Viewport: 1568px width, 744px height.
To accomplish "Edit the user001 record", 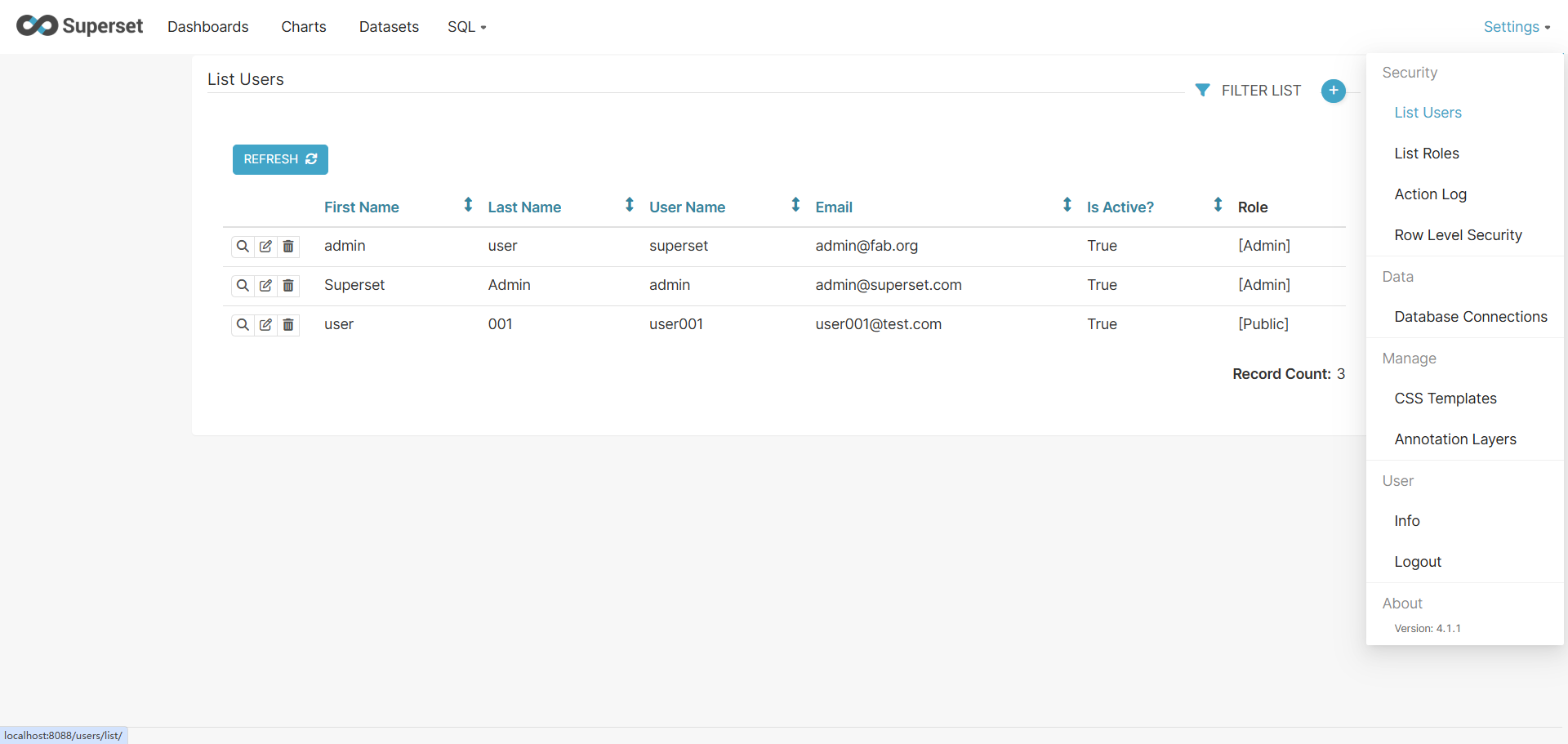I will [x=265, y=324].
